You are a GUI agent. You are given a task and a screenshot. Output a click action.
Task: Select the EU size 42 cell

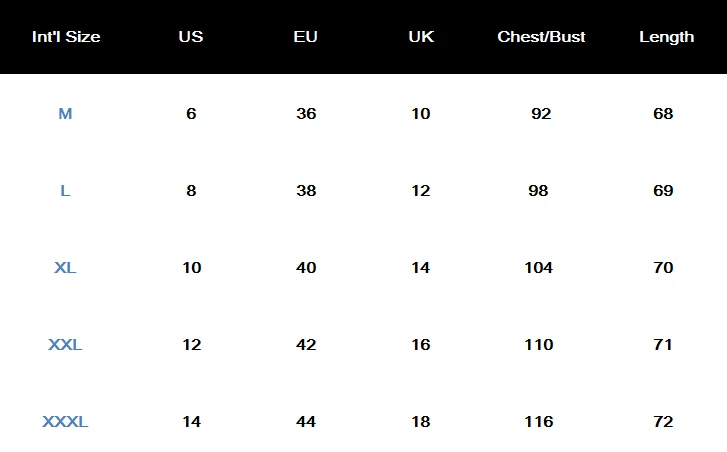[306, 344]
